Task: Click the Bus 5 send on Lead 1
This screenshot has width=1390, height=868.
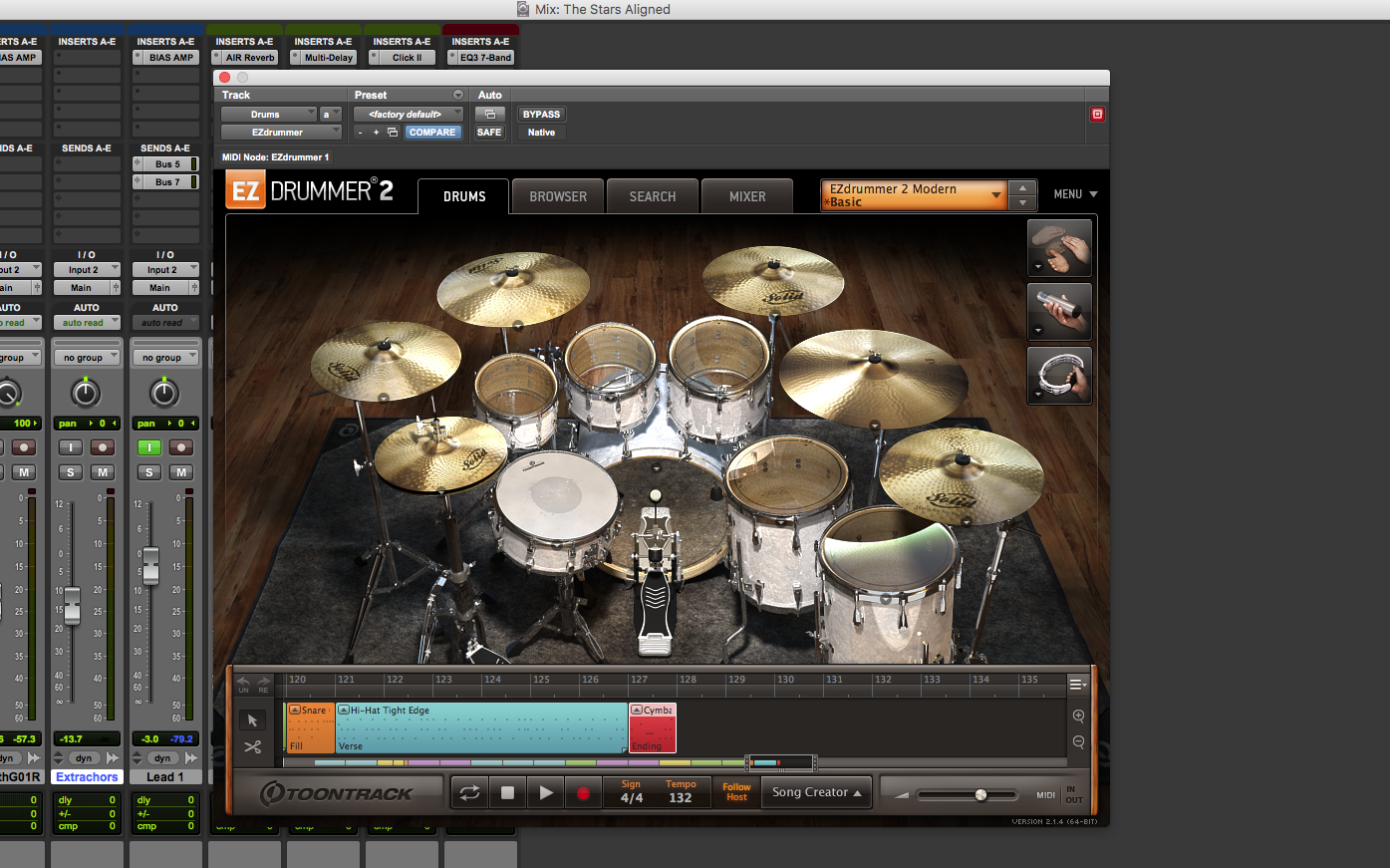Action: coord(165,164)
